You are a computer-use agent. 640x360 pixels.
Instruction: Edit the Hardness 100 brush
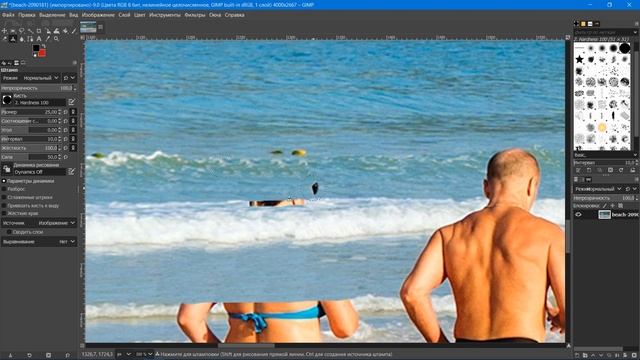pyautogui.click(x=72, y=102)
